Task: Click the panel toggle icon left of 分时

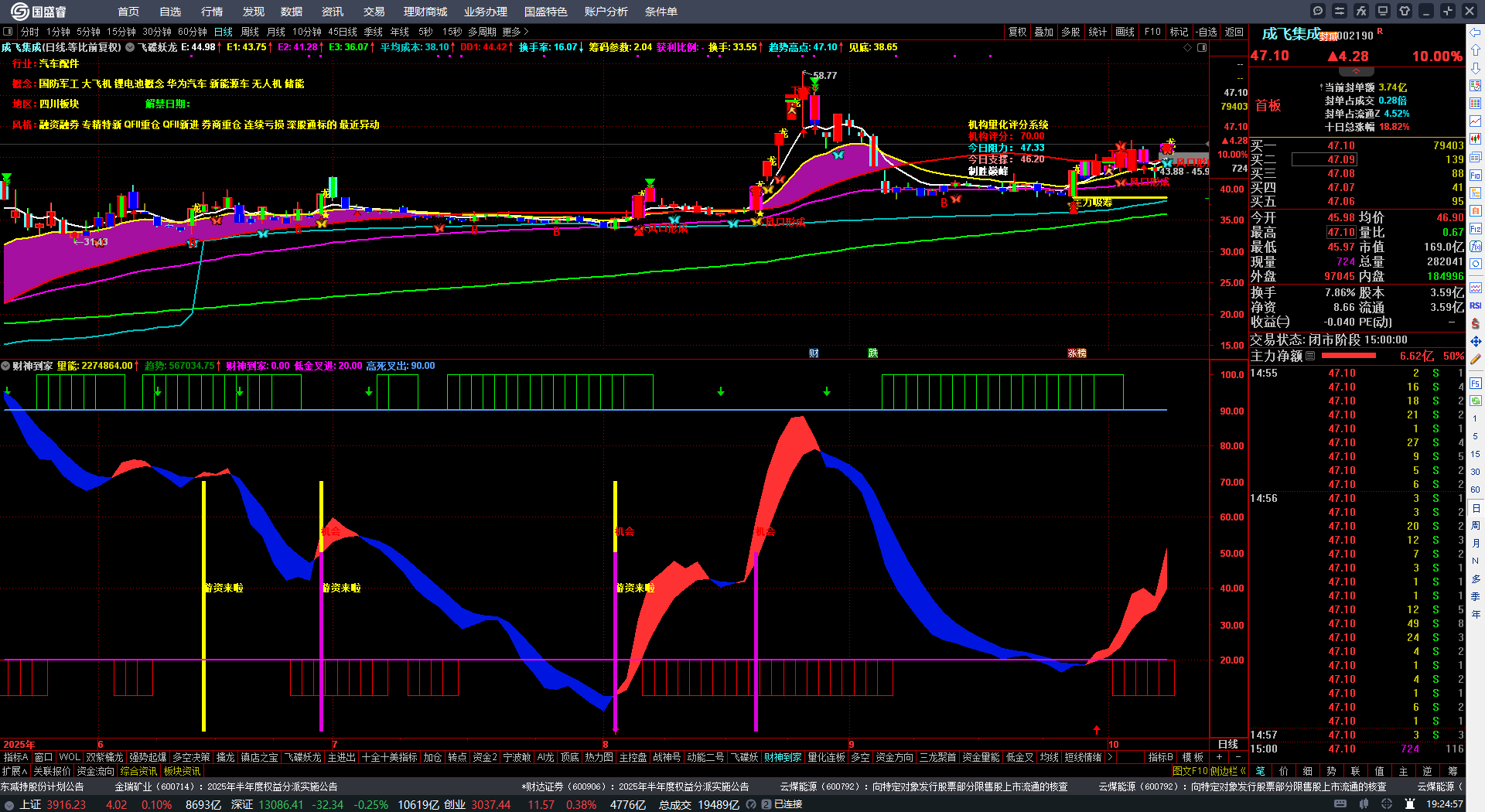Action: click(8, 32)
